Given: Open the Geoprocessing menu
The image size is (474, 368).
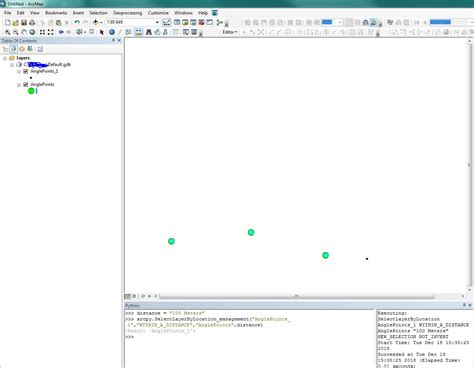Looking at the screenshot, I should pos(127,13).
